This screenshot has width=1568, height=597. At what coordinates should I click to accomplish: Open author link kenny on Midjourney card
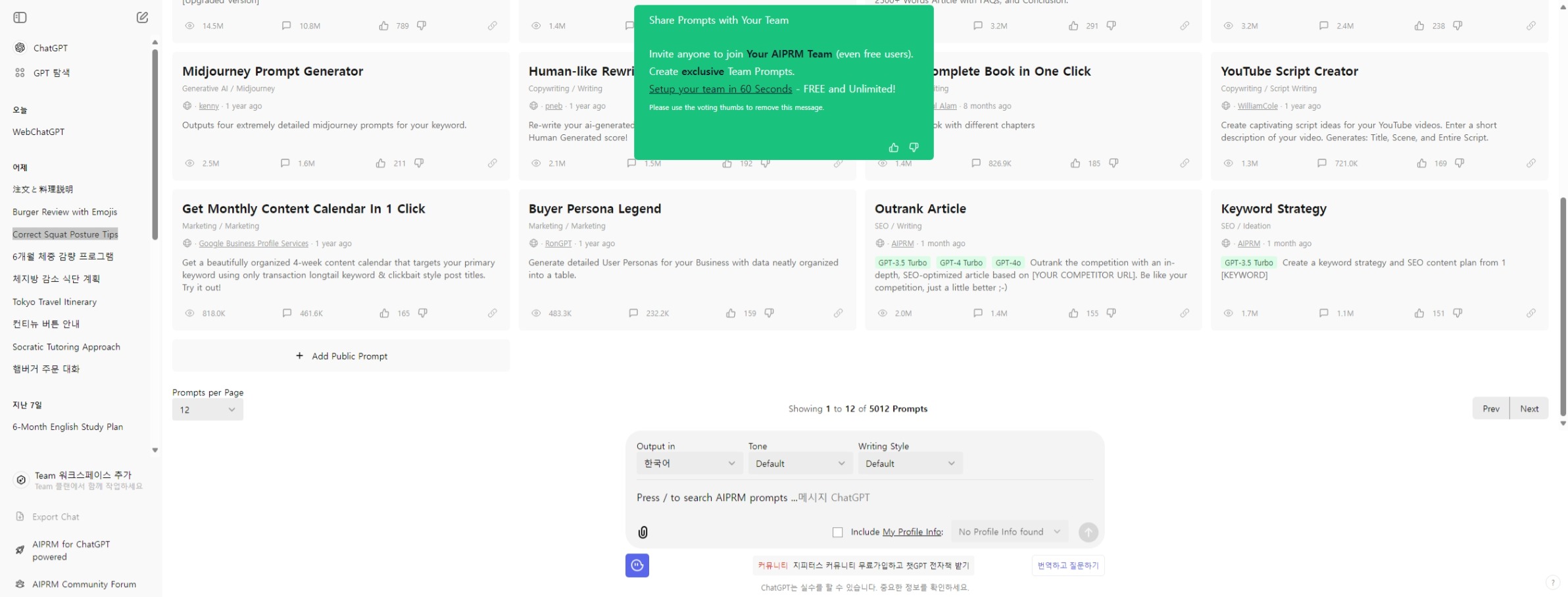(208, 106)
